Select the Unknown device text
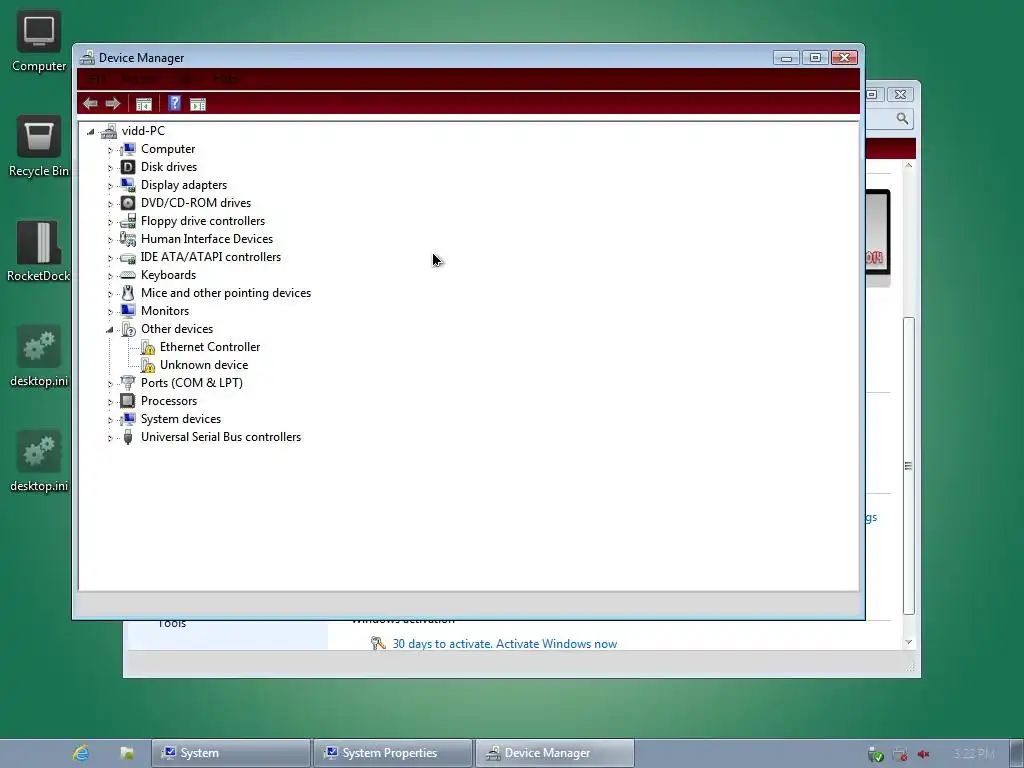 point(204,365)
